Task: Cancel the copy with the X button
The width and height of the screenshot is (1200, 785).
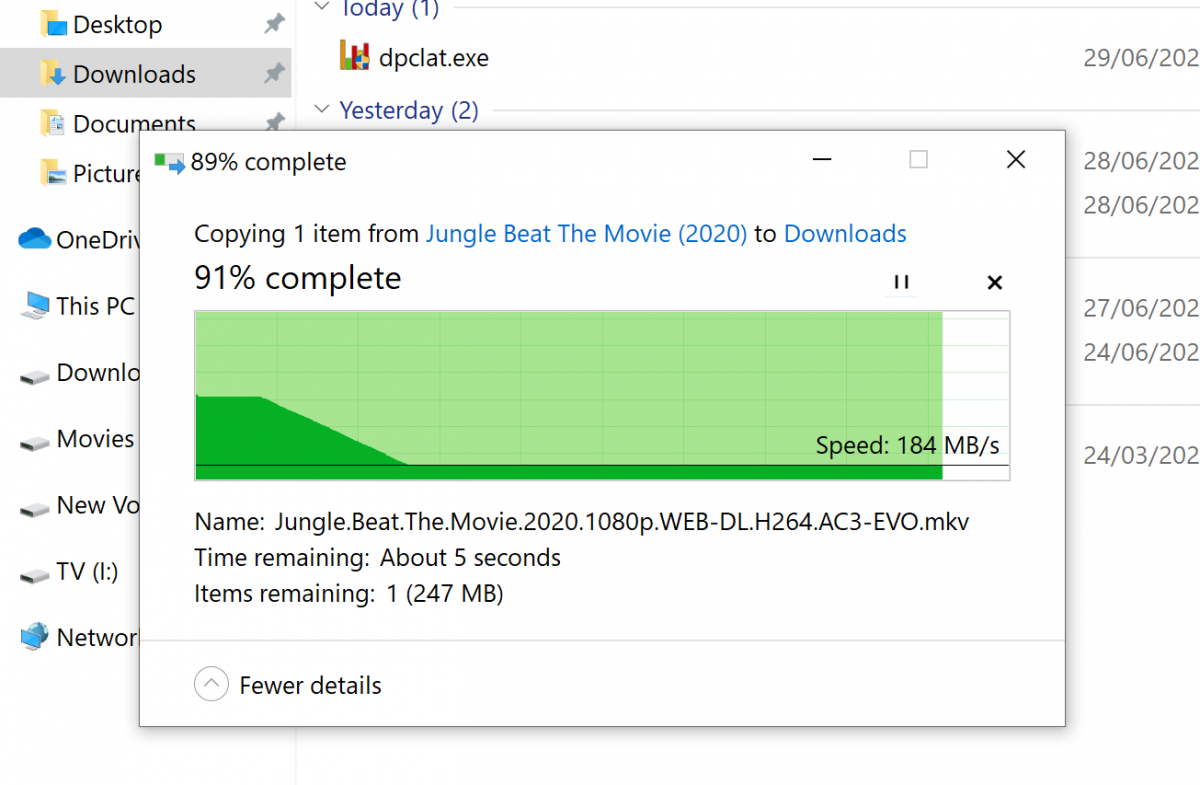Action: point(994,282)
